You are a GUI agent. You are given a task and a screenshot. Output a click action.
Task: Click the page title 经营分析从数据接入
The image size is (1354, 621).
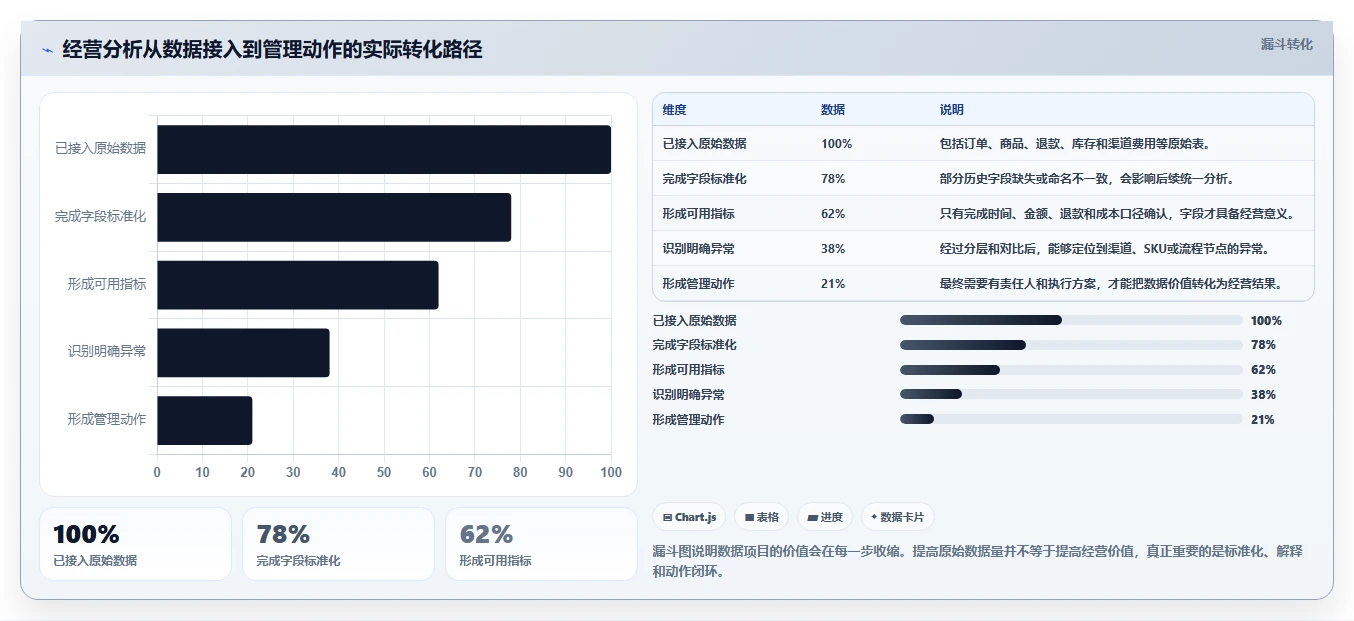272,50
